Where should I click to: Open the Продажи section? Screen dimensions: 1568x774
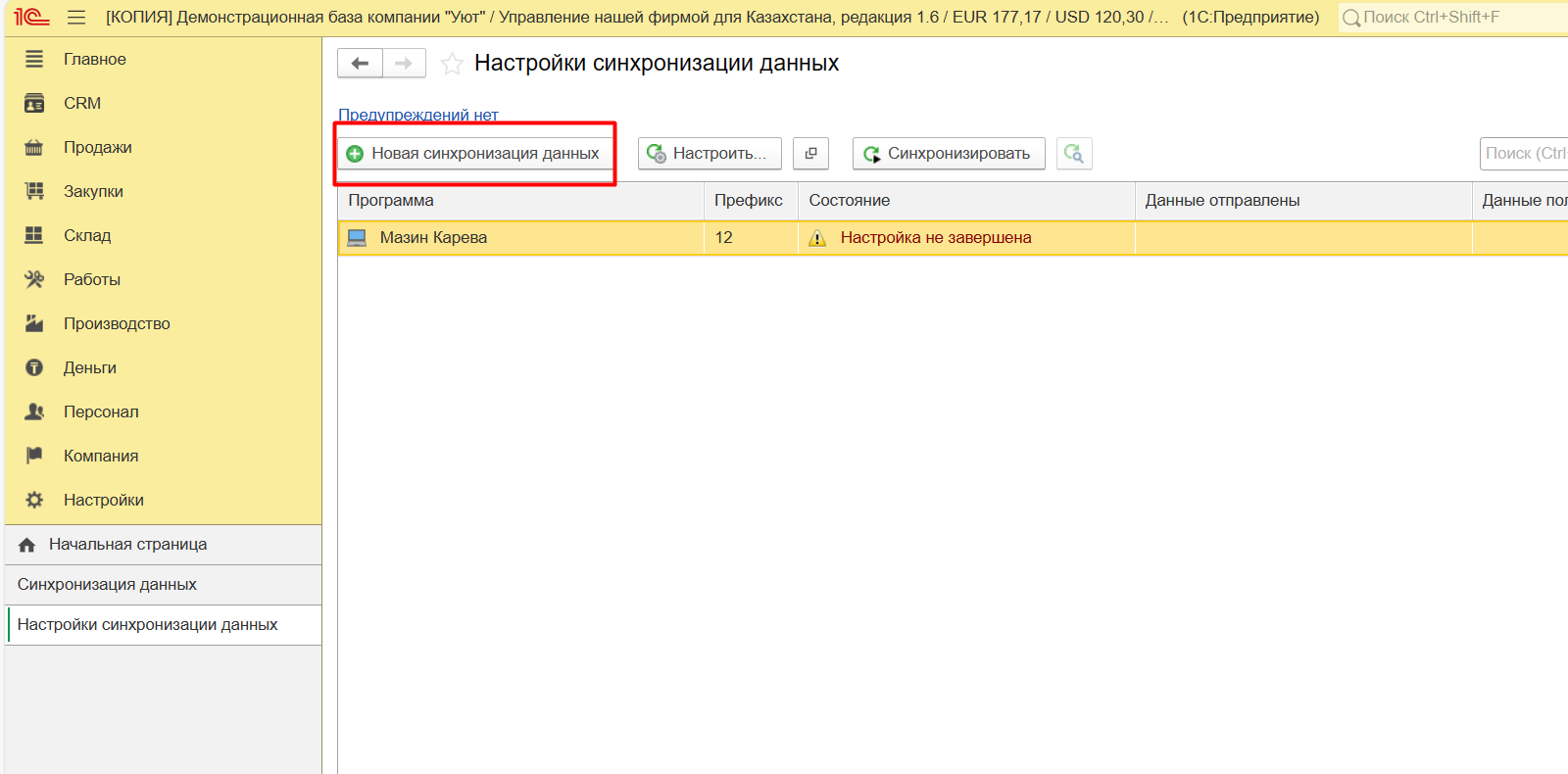(97, 147)
